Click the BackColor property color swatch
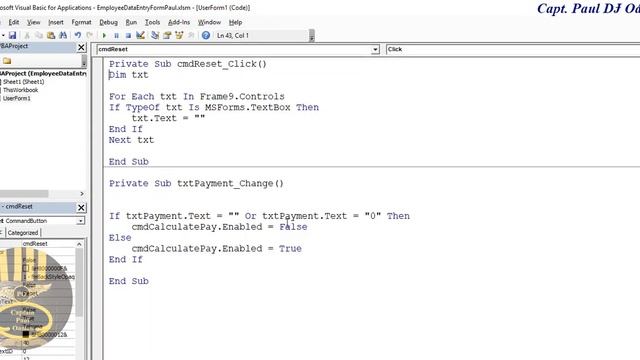 pyautogui.click(x=26, y=268)
